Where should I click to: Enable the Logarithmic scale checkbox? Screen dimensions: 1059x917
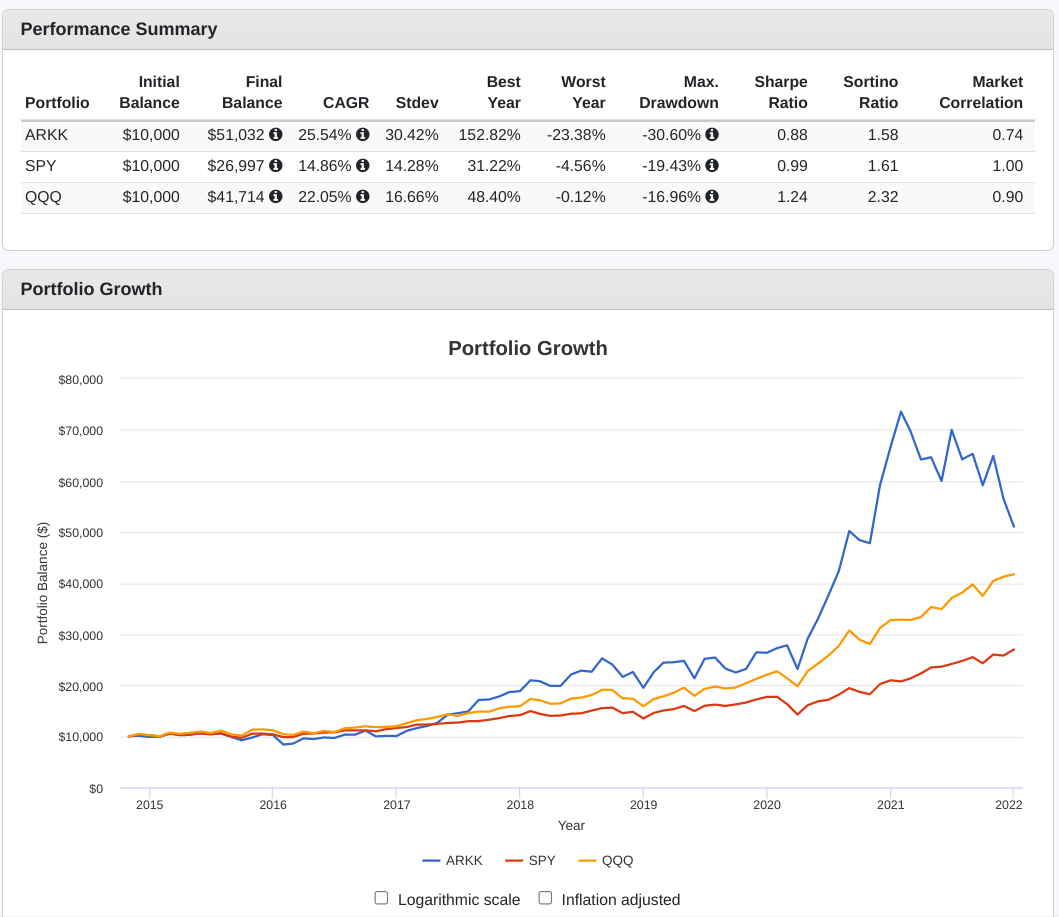(382, 898)
